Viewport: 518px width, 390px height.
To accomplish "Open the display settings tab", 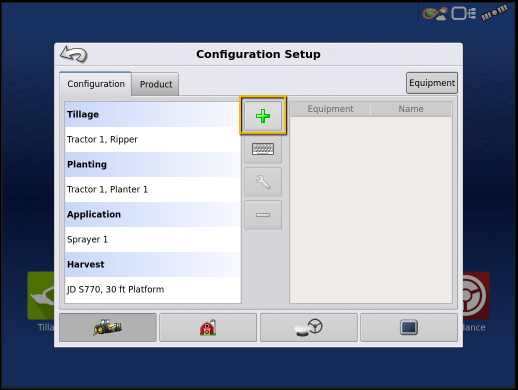I will [x=409, y=327].
